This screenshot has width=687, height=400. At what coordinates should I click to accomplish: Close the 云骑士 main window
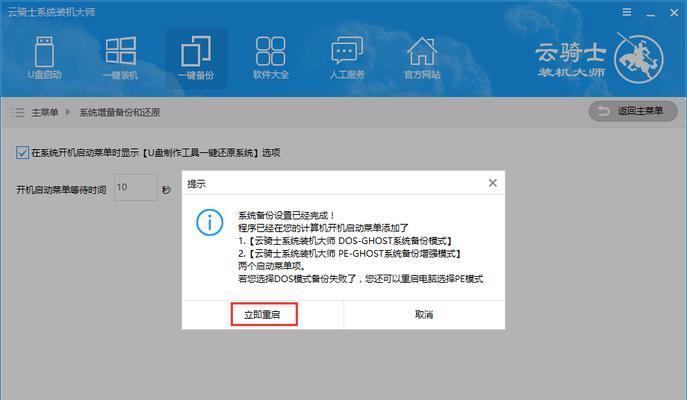click(674, 13)
